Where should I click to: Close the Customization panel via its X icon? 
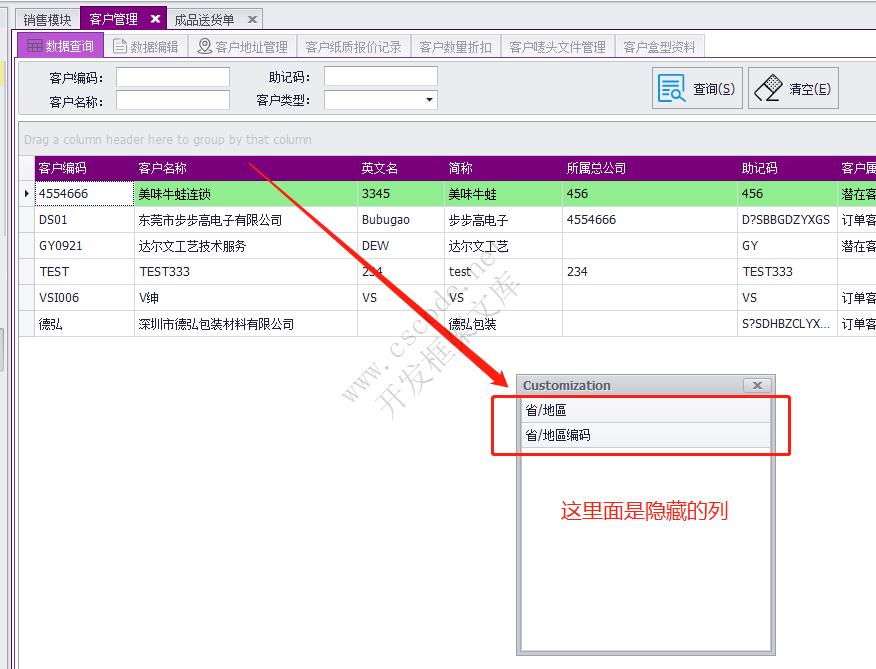[x=757, y=384]
